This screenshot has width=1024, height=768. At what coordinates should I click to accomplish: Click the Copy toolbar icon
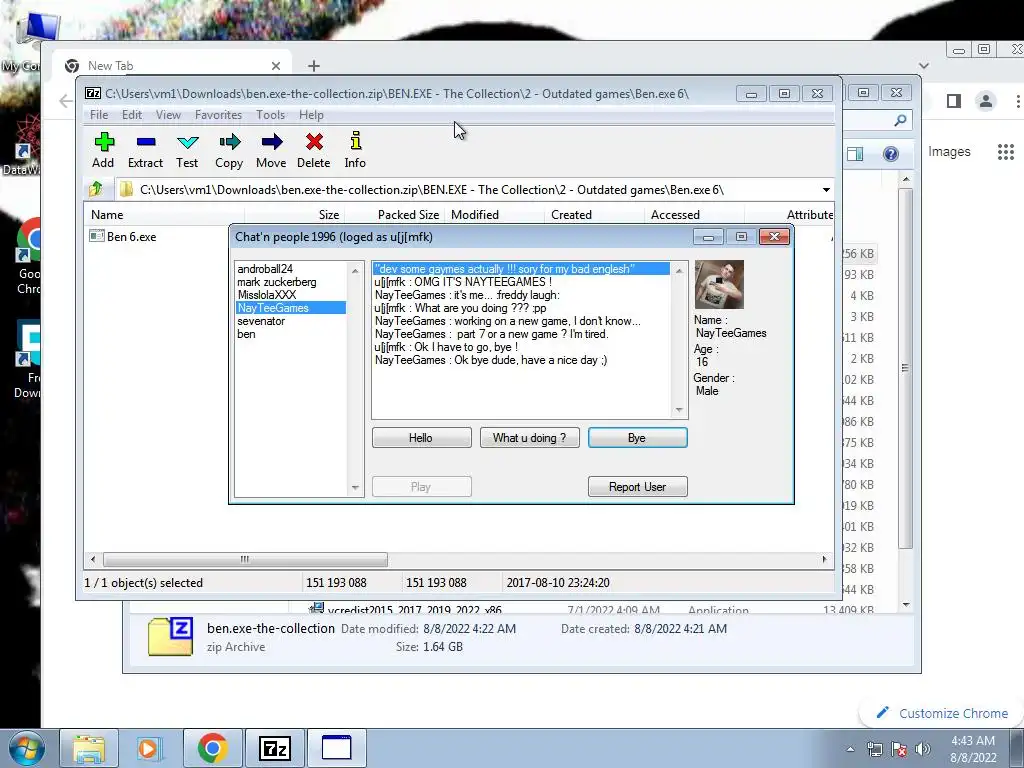pyautogui.click(x=229, y=142)
